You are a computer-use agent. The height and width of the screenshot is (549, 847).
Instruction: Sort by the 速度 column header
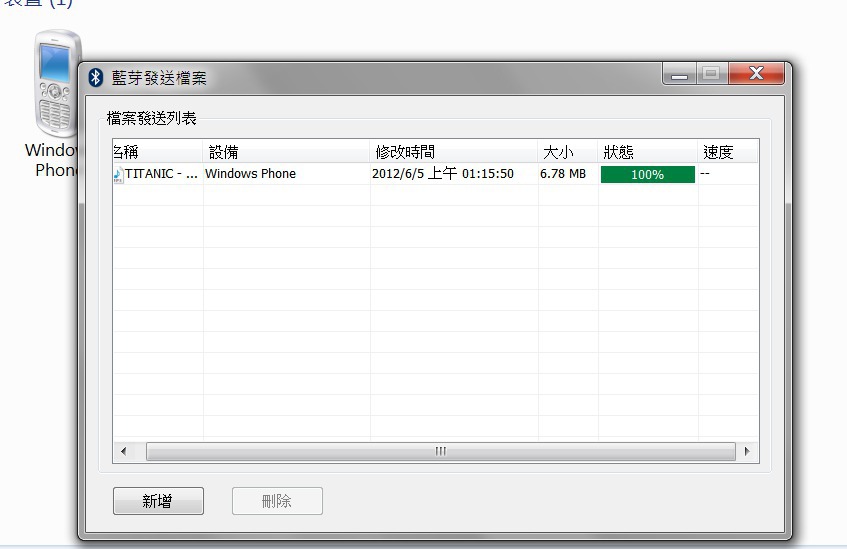click(x=728, y=152)
